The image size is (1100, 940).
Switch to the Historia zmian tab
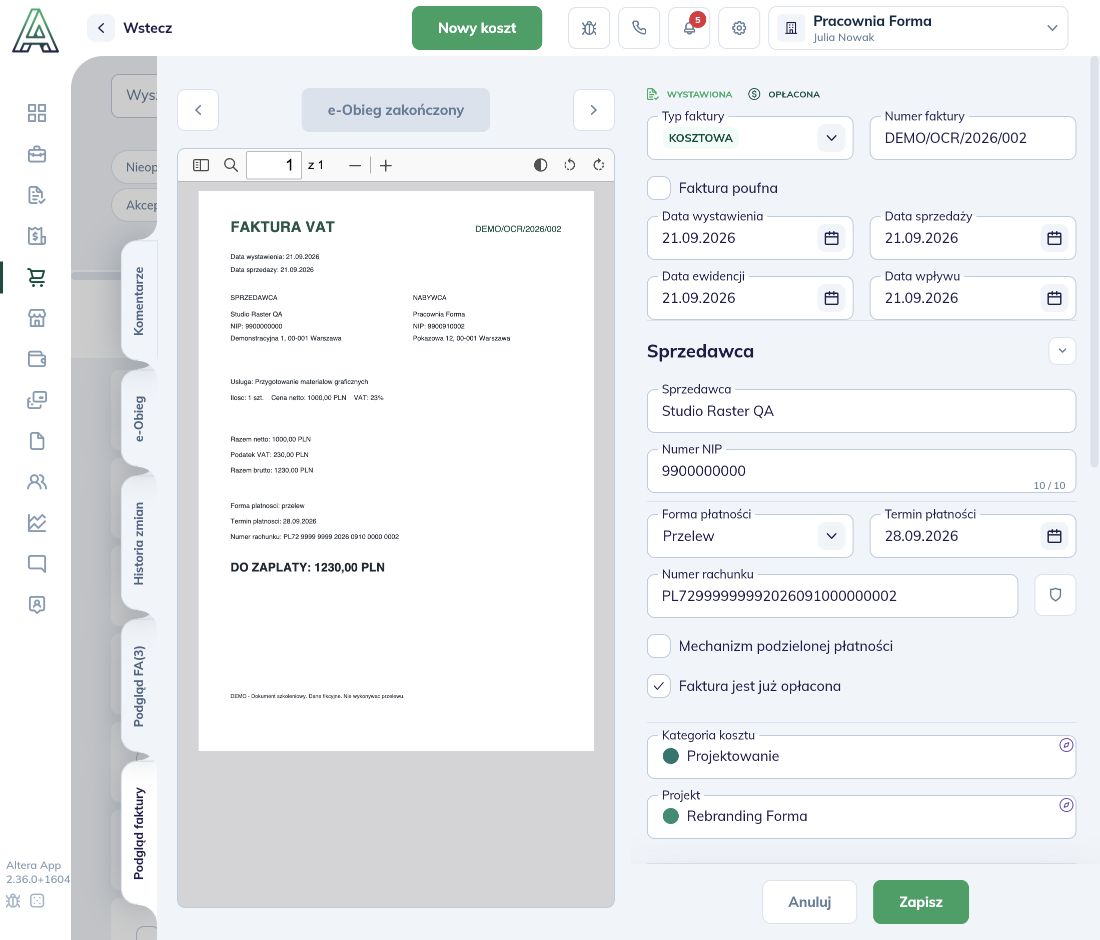tap(139, 544)
